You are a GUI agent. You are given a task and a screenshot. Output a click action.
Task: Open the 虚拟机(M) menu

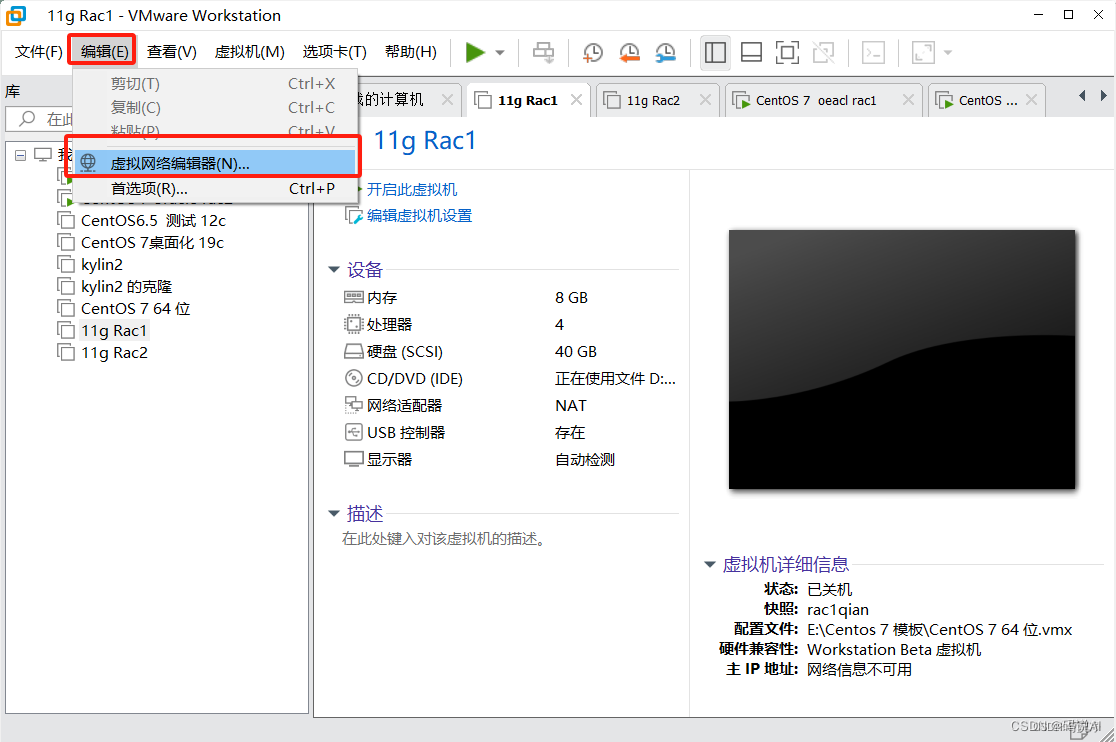pyautogui.click(x=249, y=52)
